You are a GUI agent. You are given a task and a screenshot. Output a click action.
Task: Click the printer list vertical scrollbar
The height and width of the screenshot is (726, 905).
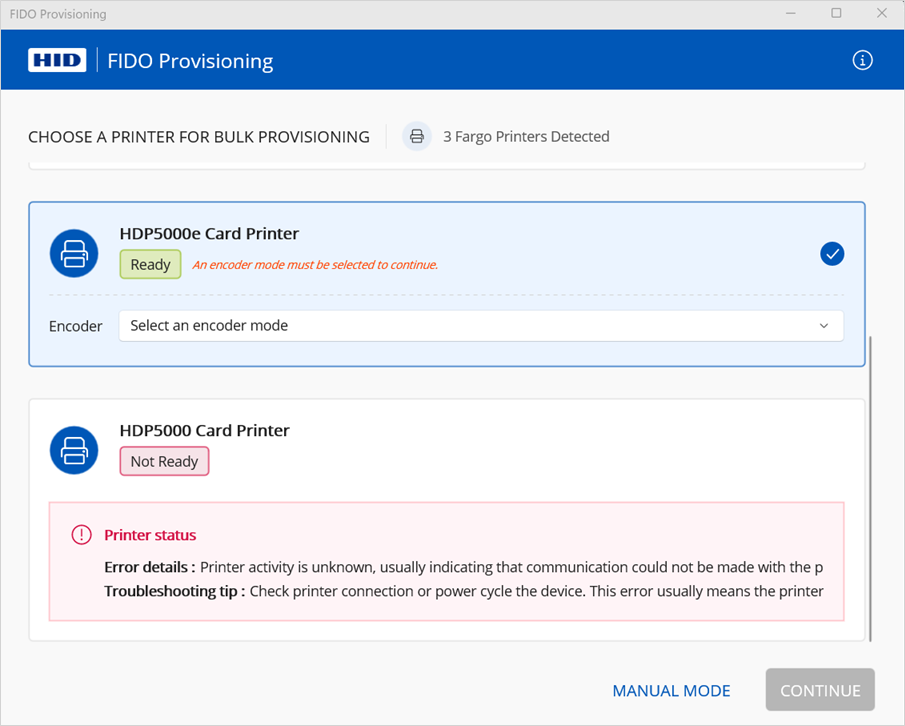[x=871, y=488]
